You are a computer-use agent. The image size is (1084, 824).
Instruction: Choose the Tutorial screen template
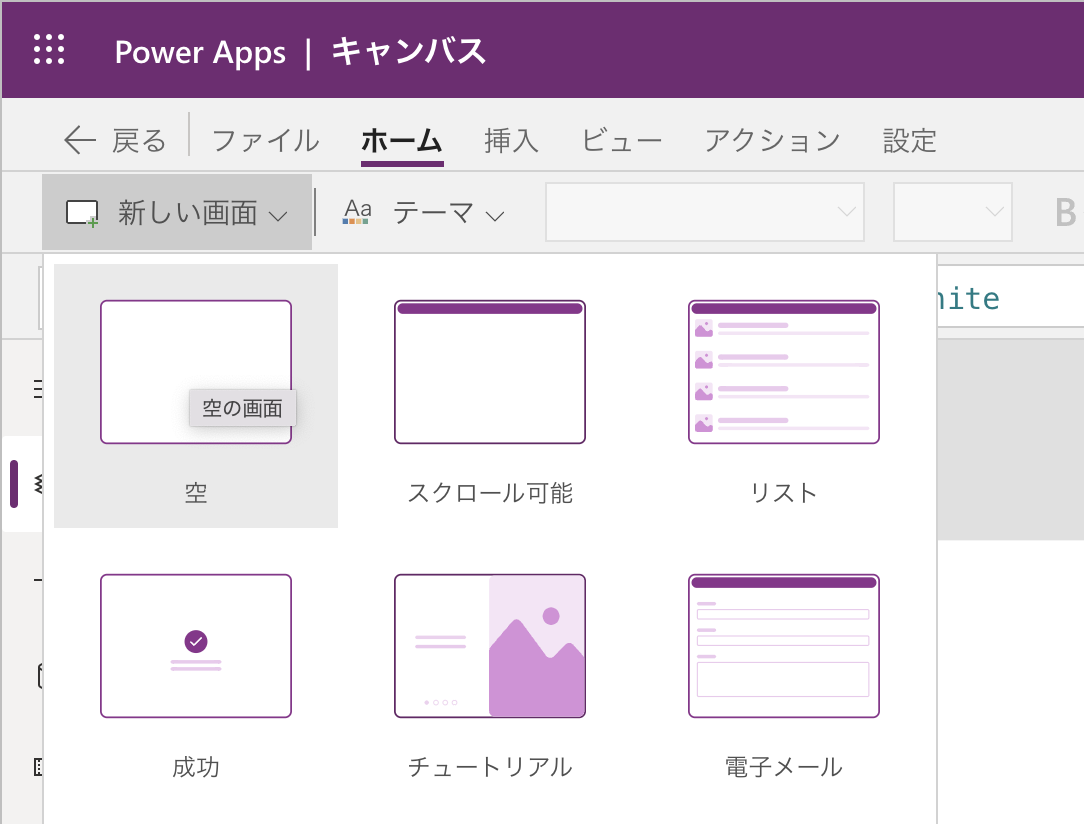pos(489,646)
